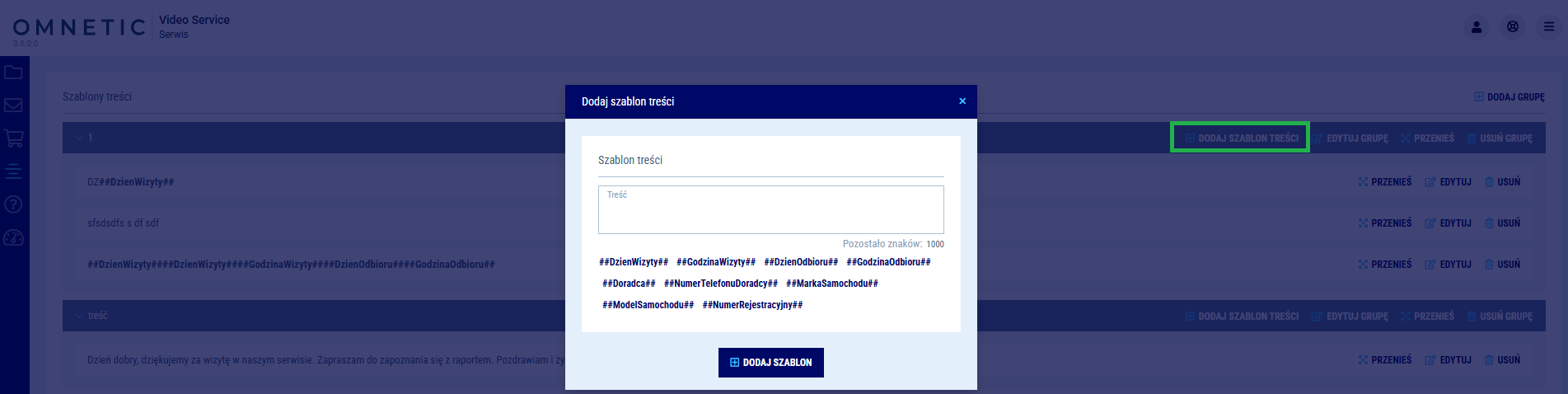
Task: Click Dodaj grupę at the top right
Action: (x=1509, y=97)
